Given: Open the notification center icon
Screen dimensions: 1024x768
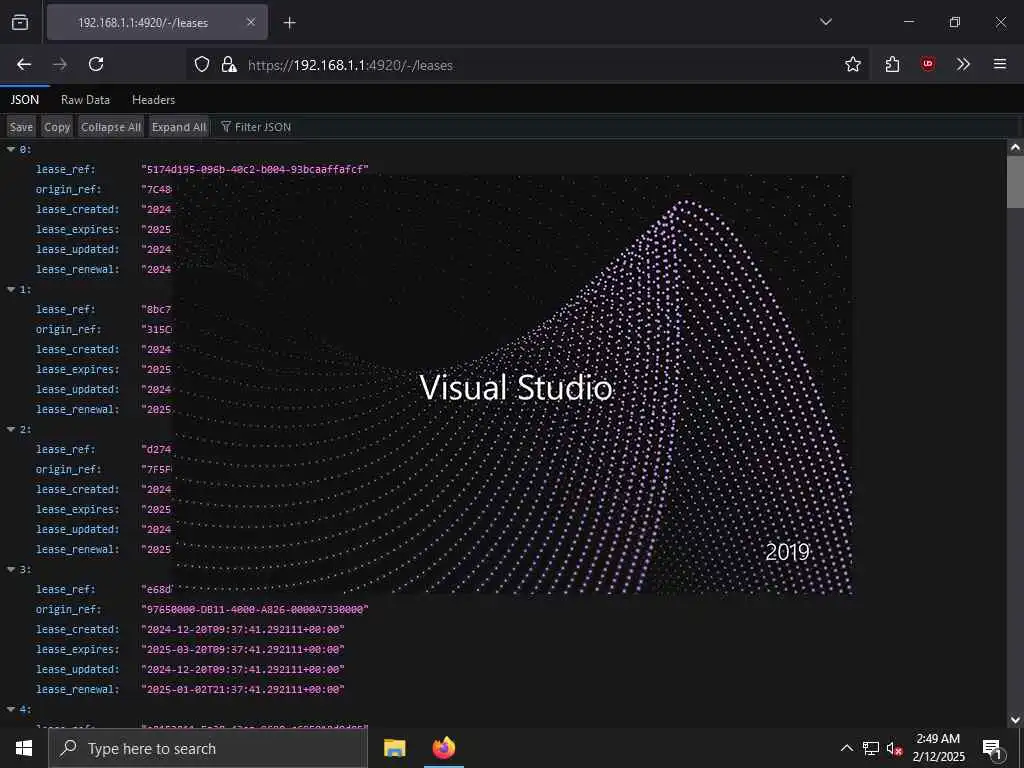Looking at the screenshot, I should 992,749.
